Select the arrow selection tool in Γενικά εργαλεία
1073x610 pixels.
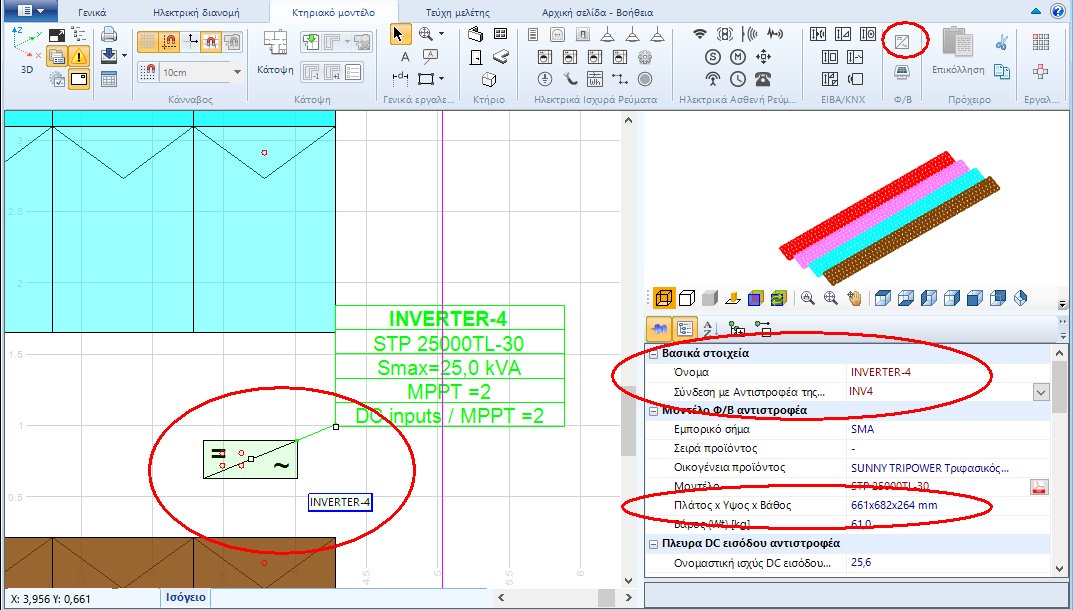tap(398, 33)
